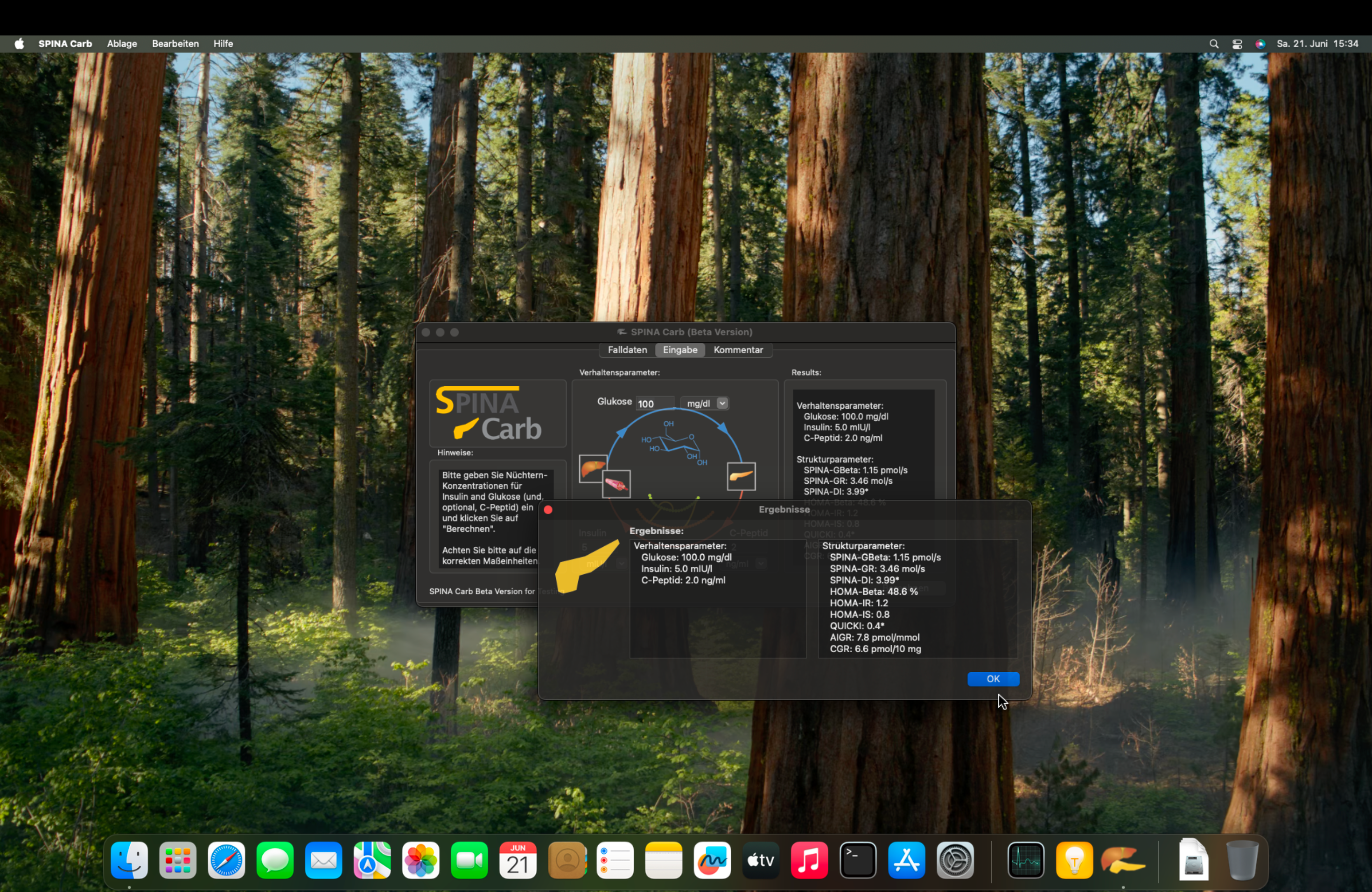Open the SPINA Carb application menu

click(65, 44)
